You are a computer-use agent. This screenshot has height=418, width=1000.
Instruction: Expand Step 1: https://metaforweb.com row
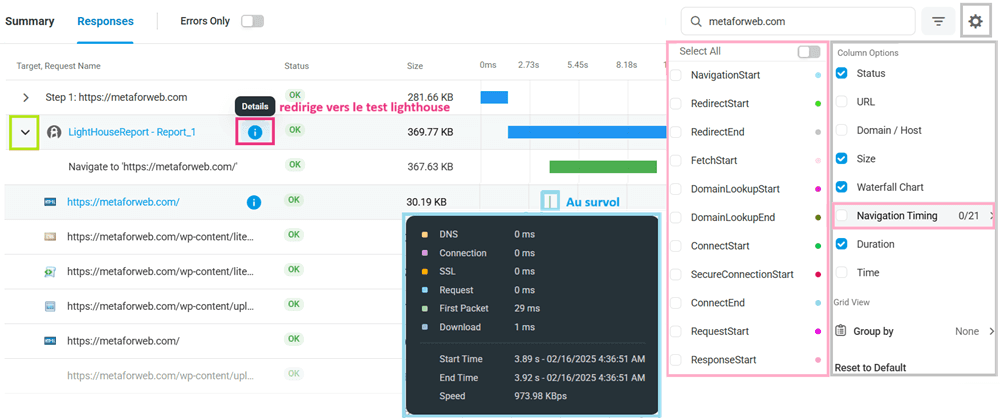pyautogui.click(x=26, y=98)
